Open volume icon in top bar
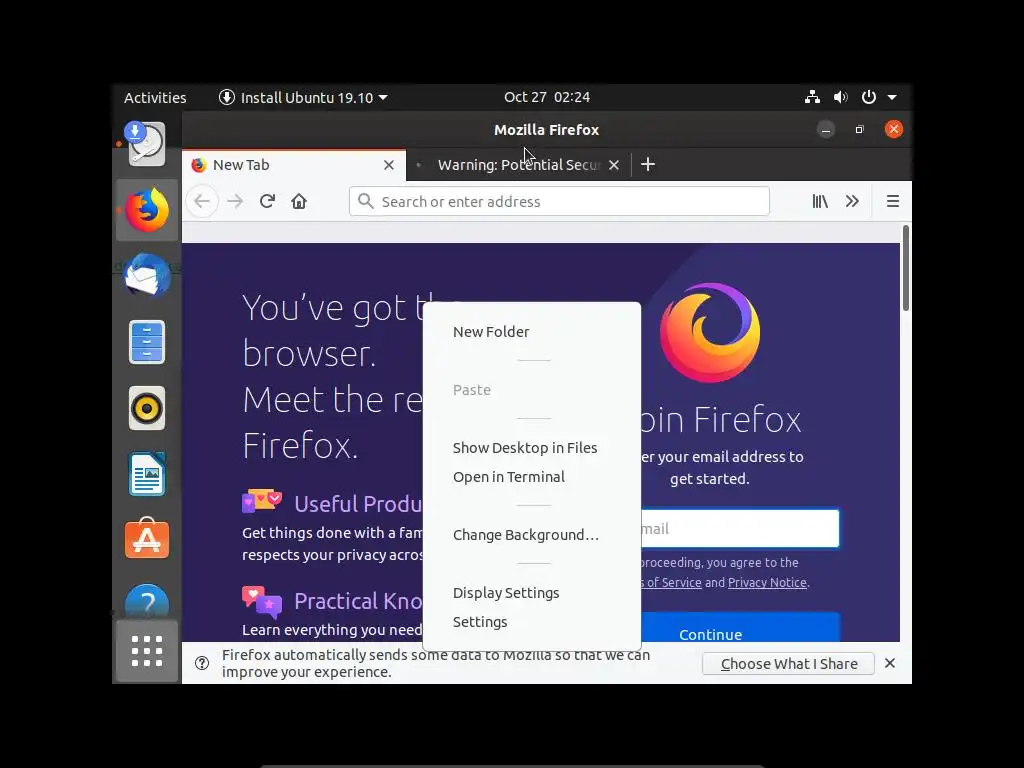The image size is (1024, 768). click(840, 97)
